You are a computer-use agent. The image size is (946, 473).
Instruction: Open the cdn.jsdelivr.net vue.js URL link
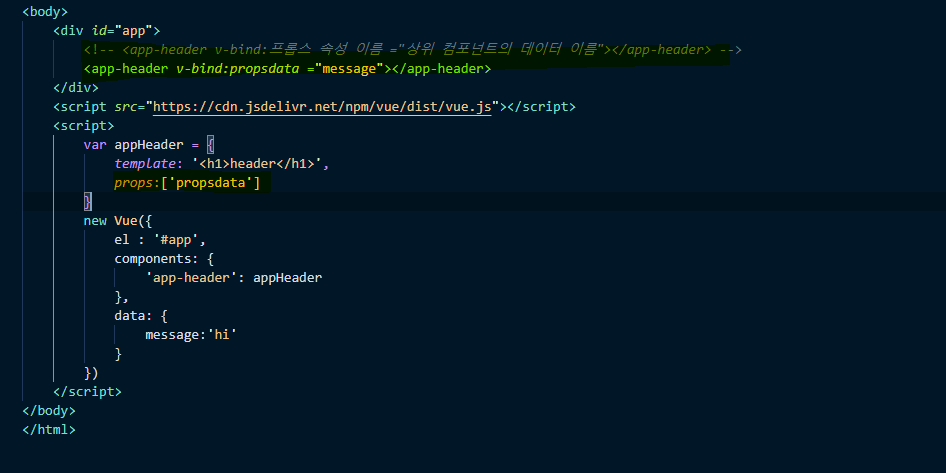[322, 107]
